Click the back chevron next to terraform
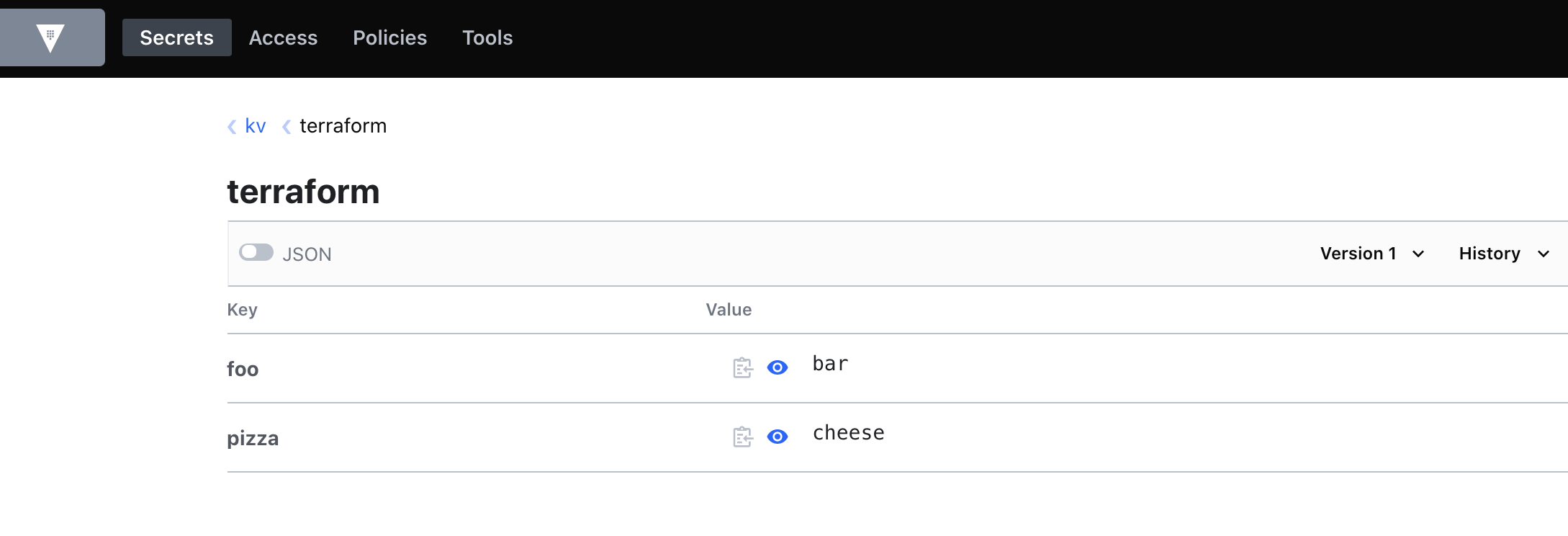The image size is (1568, 536). coord(286,126)
